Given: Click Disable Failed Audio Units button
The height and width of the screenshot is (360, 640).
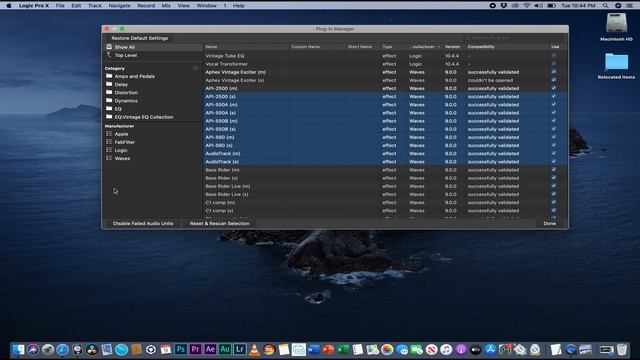Looking at the screenshot, I should point(143,223).
